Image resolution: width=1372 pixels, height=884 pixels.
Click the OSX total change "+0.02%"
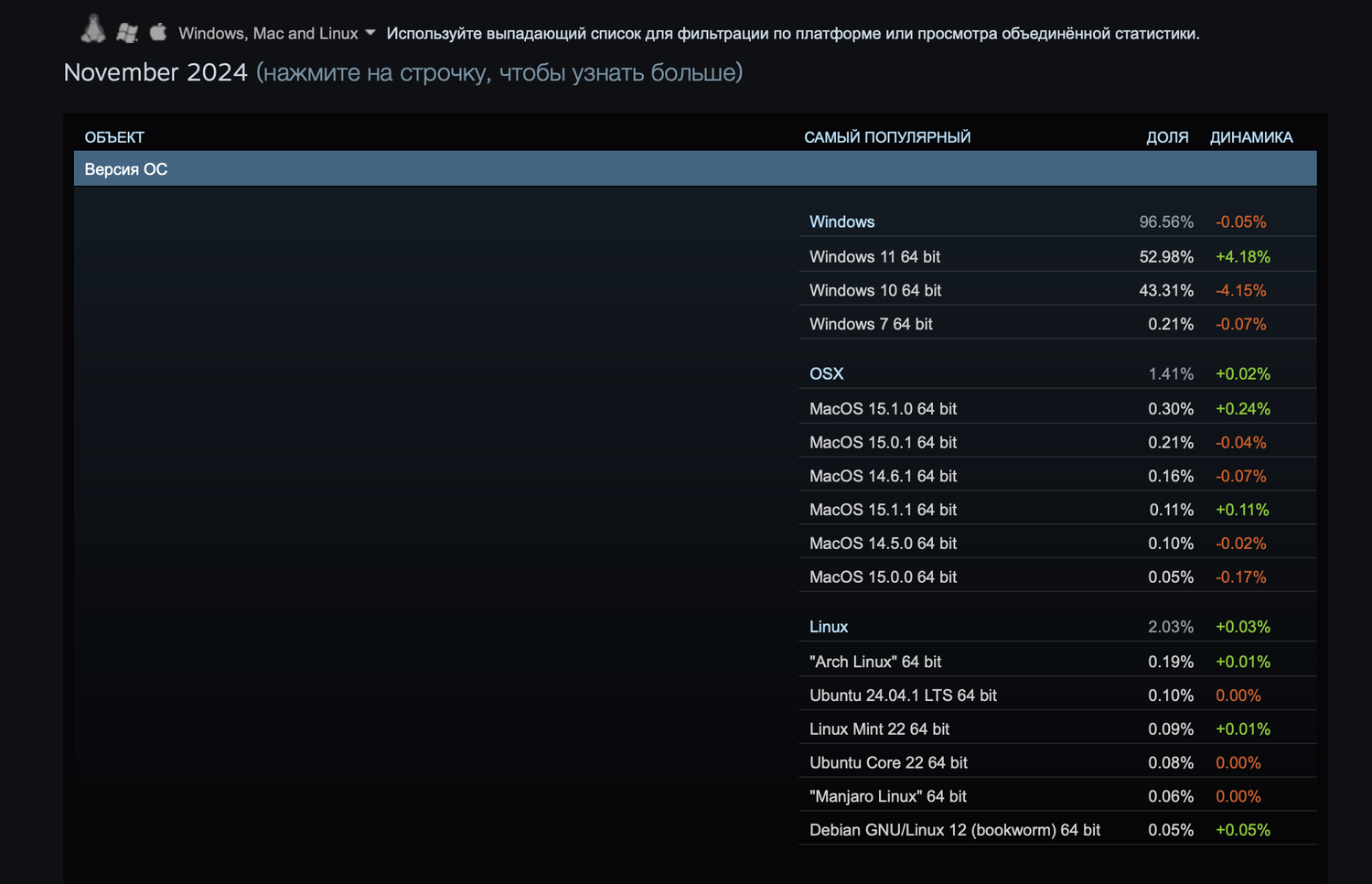tap(1243, 374)
